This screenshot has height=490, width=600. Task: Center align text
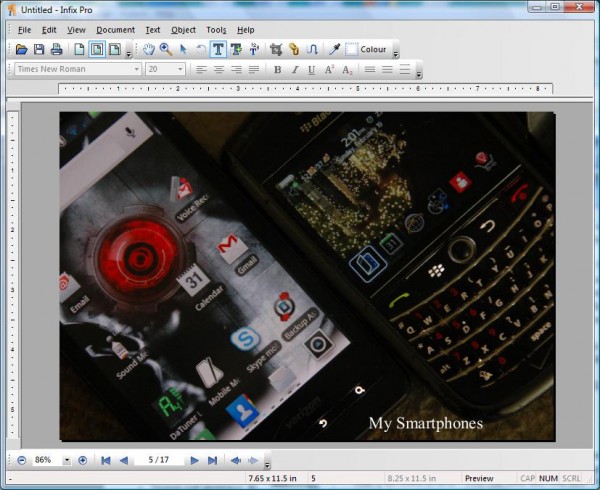pos(219,69)
